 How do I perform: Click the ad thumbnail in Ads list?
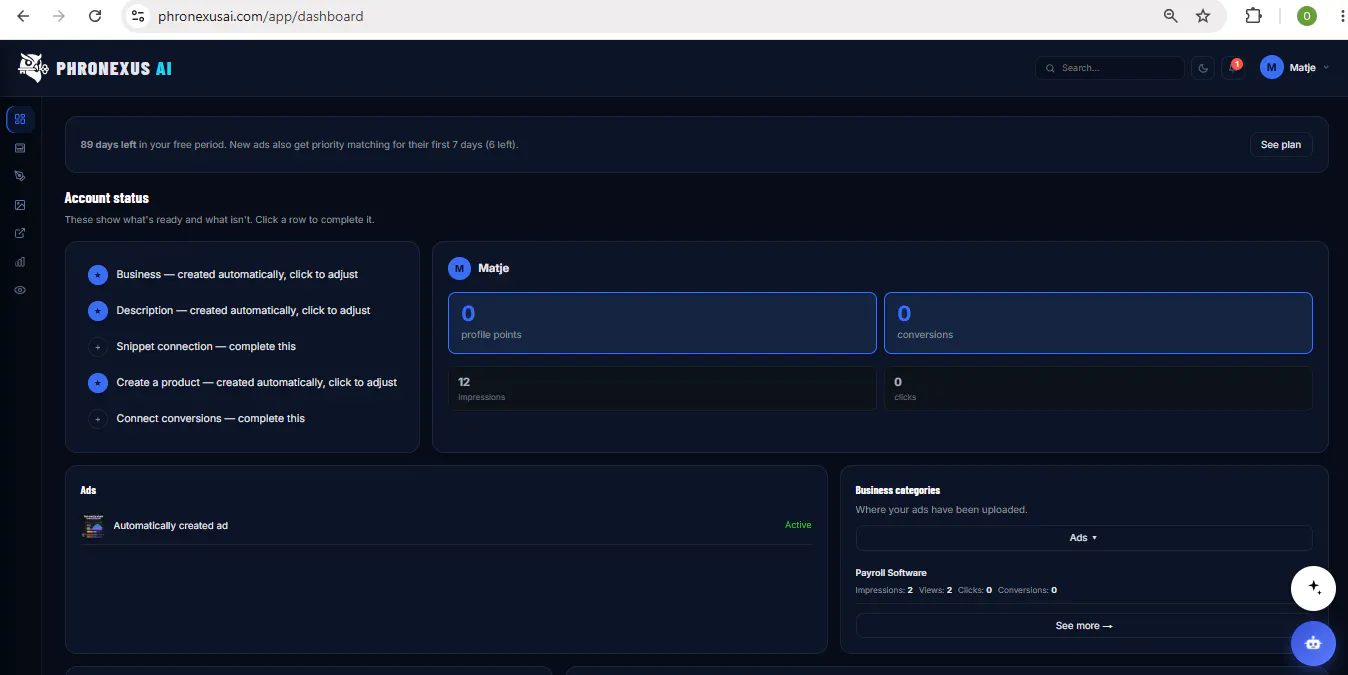(x=93, y=526)
